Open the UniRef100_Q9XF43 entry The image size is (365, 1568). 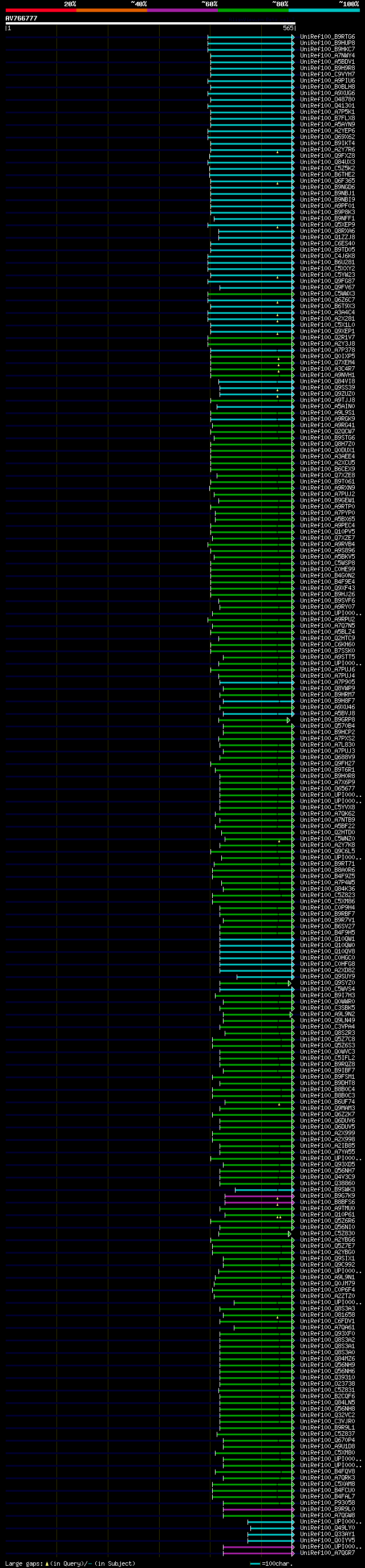(327, 588)
